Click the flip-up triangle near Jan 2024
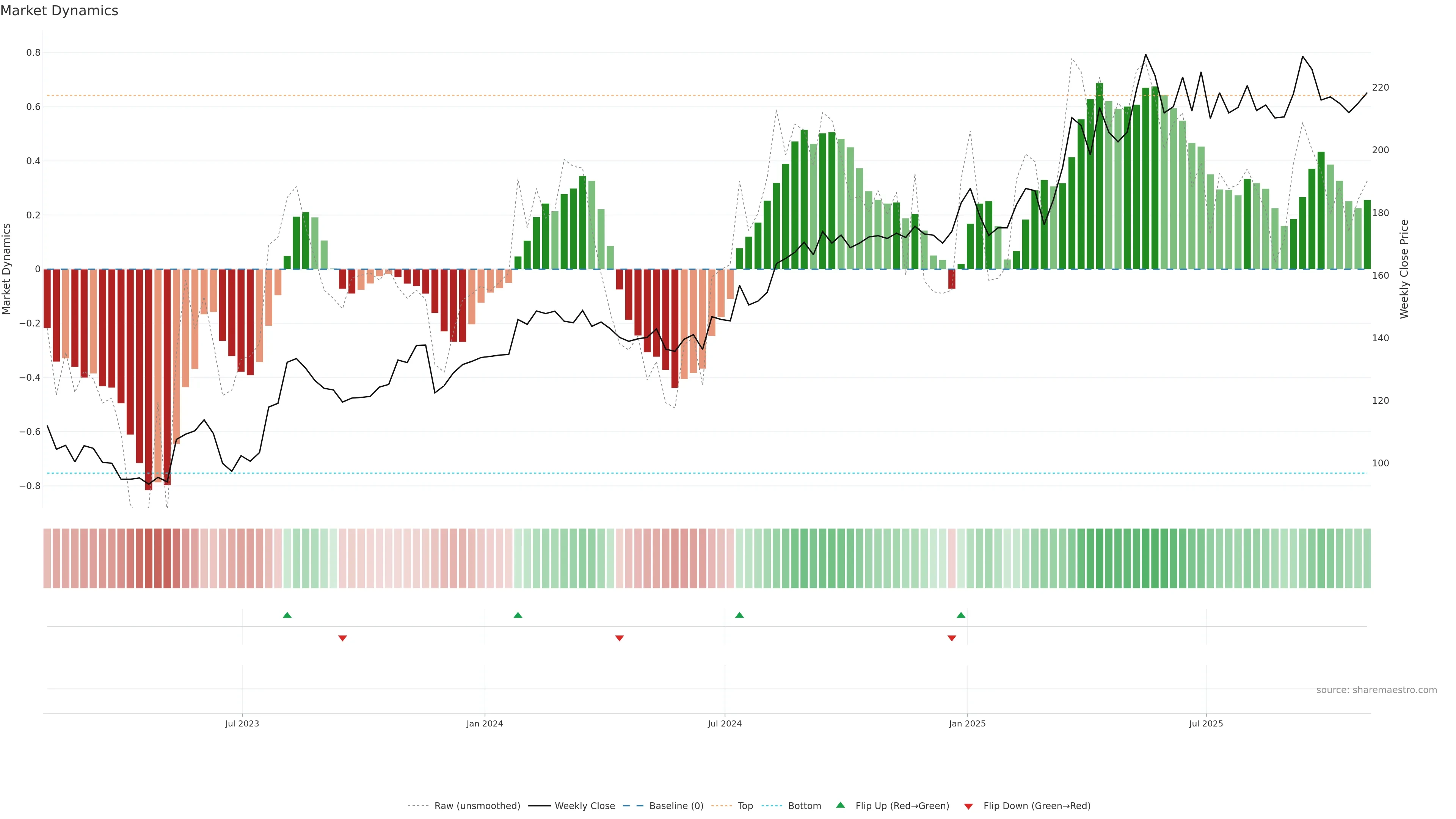This screenshot has height=819, width=1456. 518,615
